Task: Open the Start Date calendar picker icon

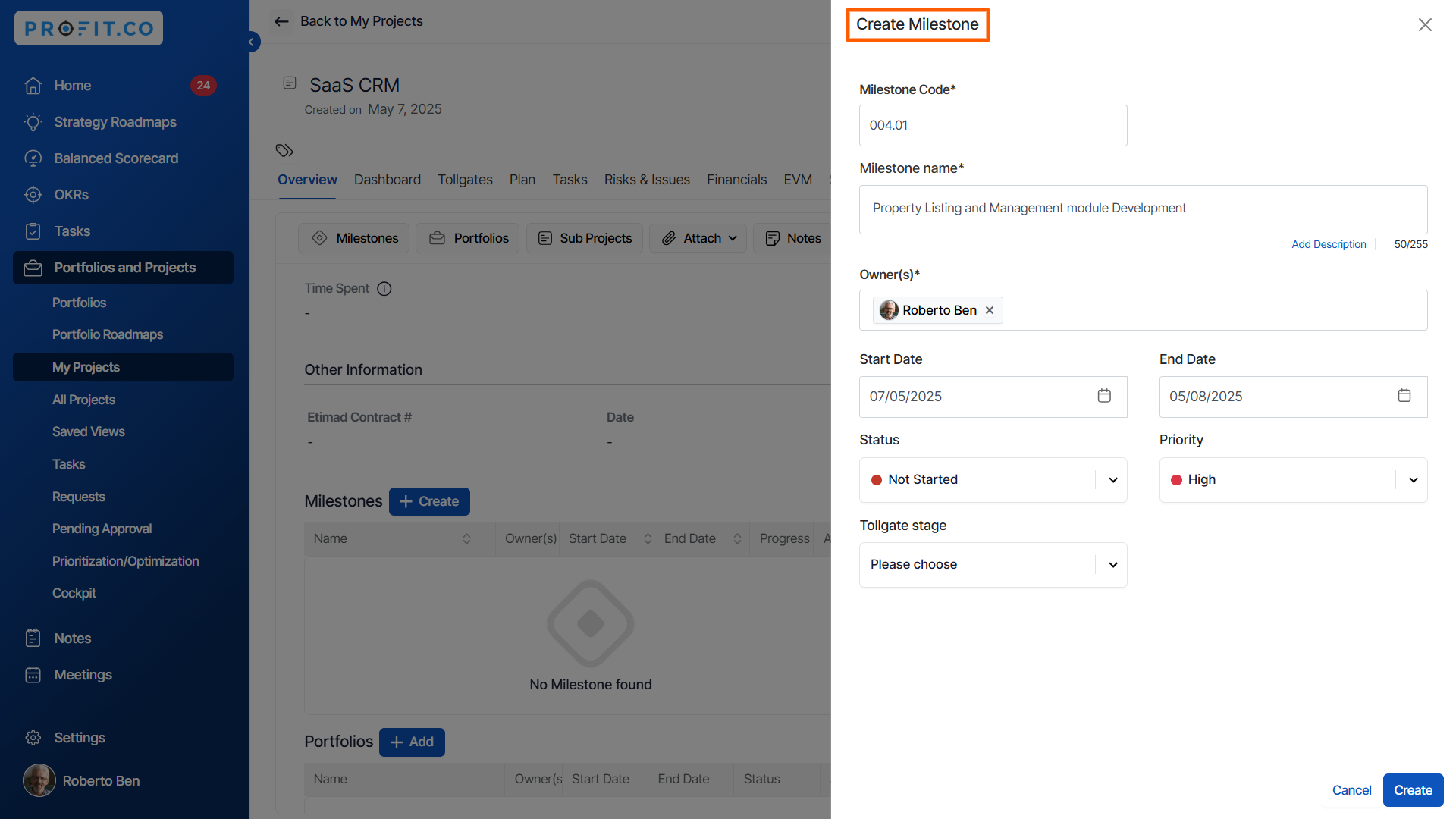Action: pyautogui.click(x=1104, y=396)
